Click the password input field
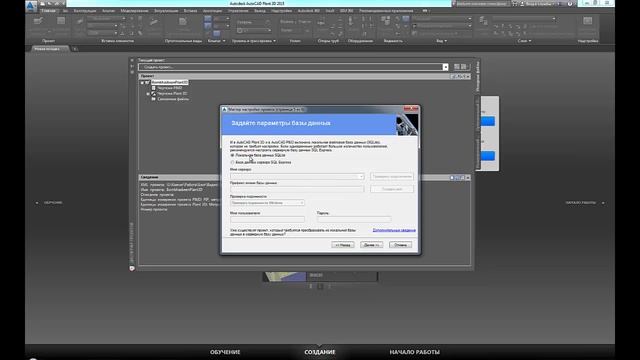The width and height of the screenshot is (640, 360). (354, 219)
